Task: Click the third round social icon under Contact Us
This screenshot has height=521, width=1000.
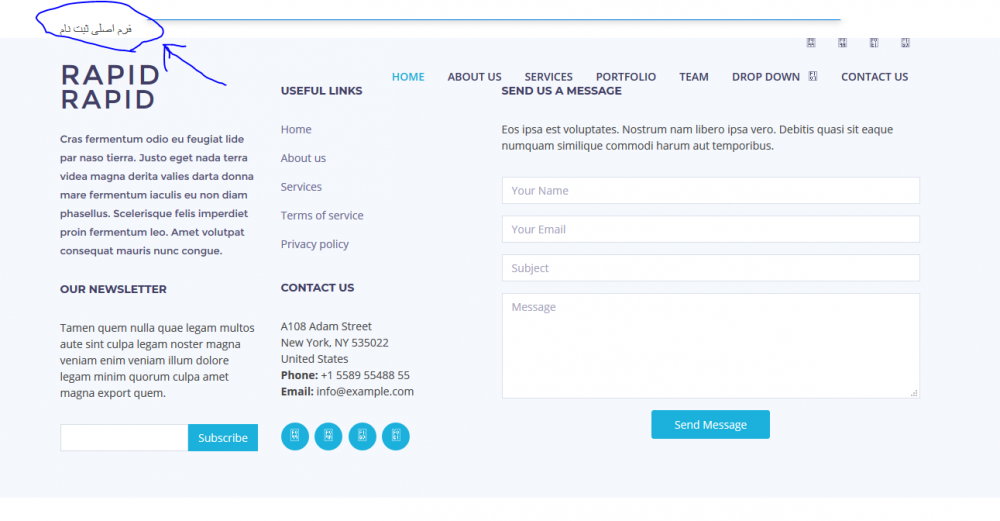Action: coord(362,436)
